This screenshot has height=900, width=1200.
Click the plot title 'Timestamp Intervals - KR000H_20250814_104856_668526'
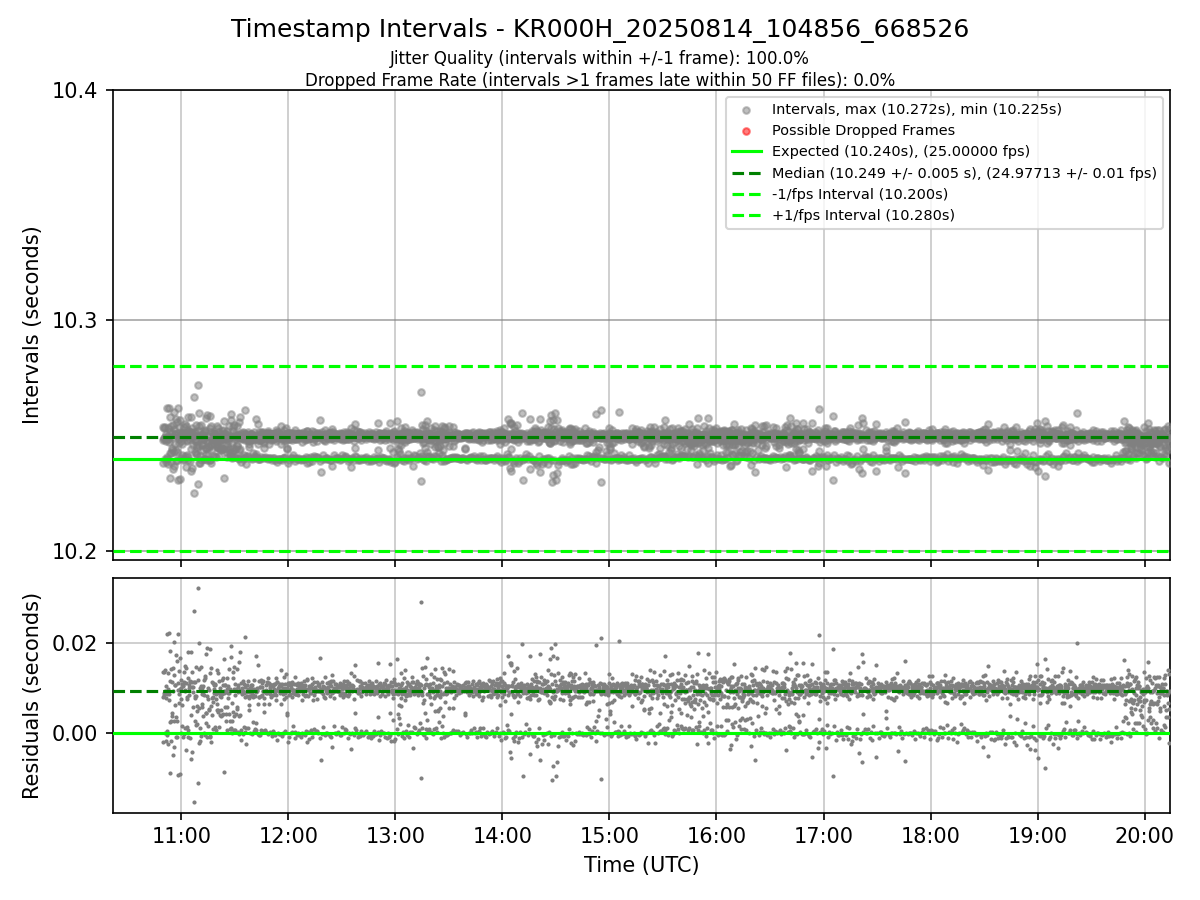600,29
